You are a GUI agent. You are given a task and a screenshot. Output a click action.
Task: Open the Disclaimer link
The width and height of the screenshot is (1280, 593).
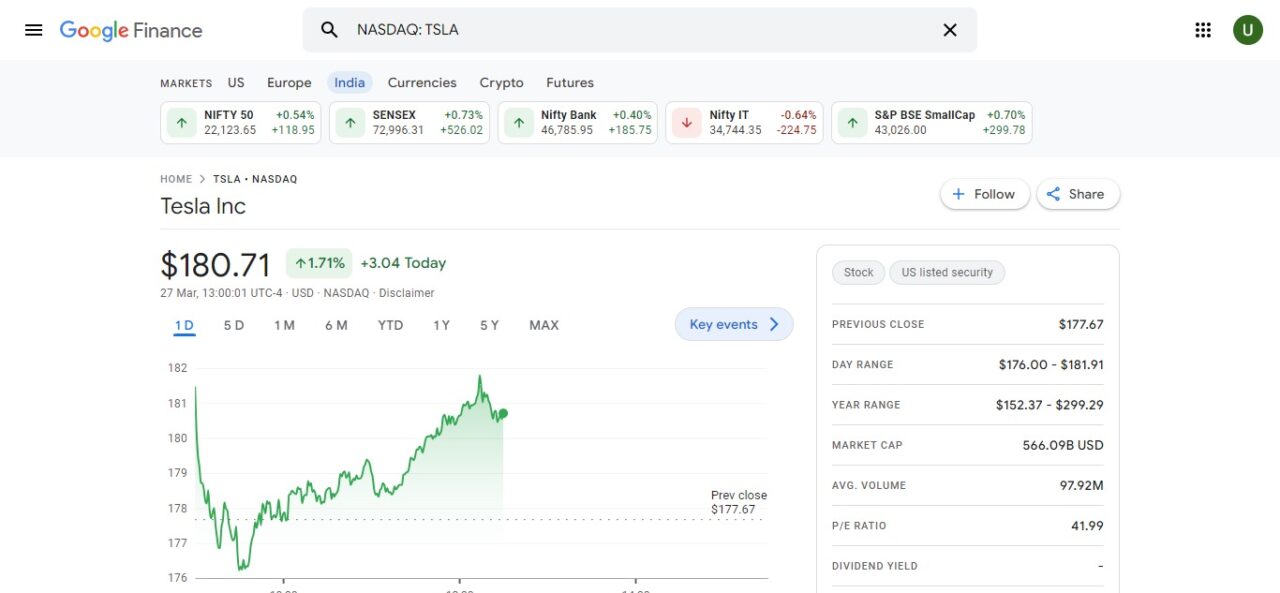click(407, 293)
